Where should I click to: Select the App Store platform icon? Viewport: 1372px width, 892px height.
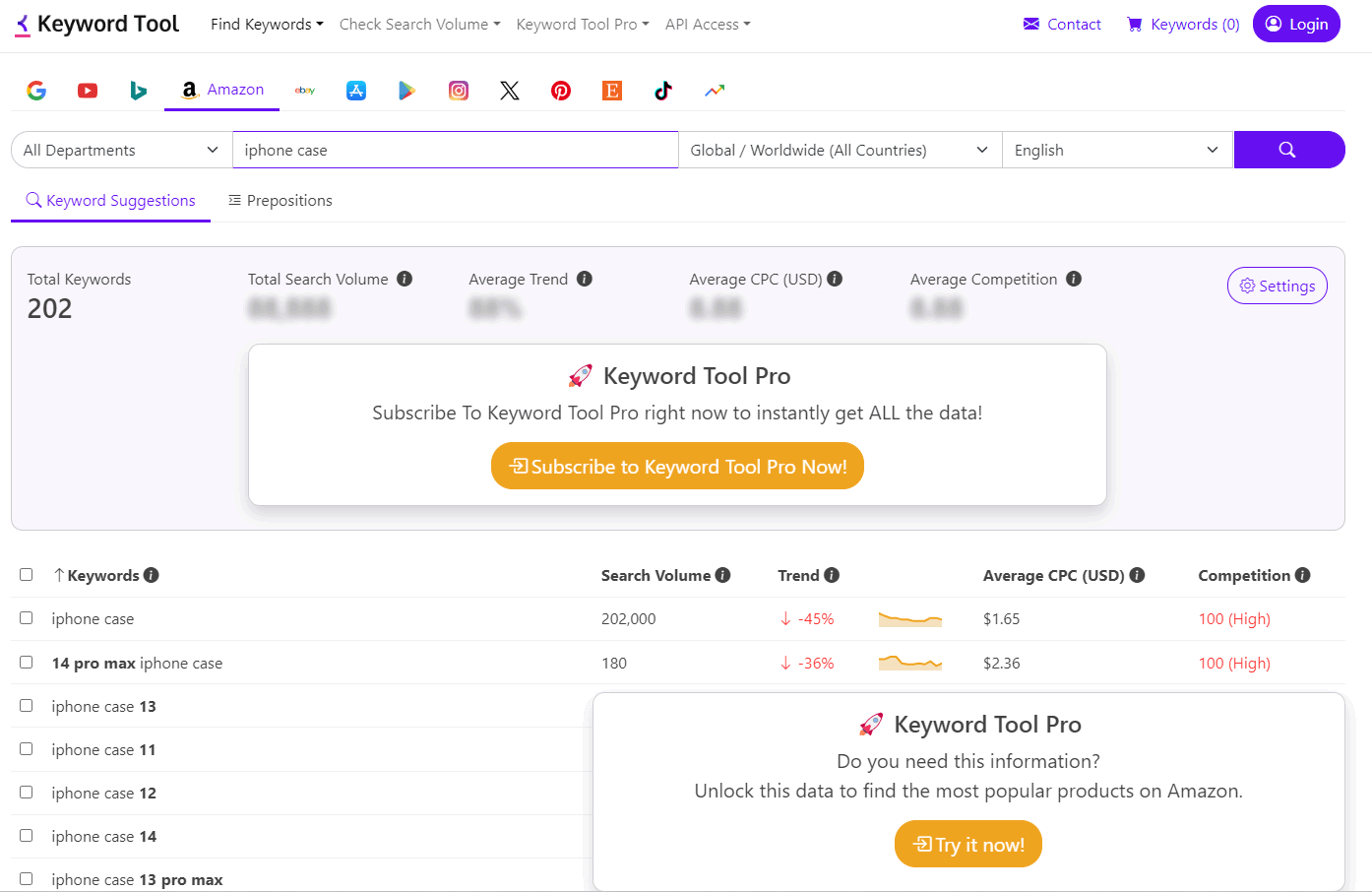tap(356, 91)
